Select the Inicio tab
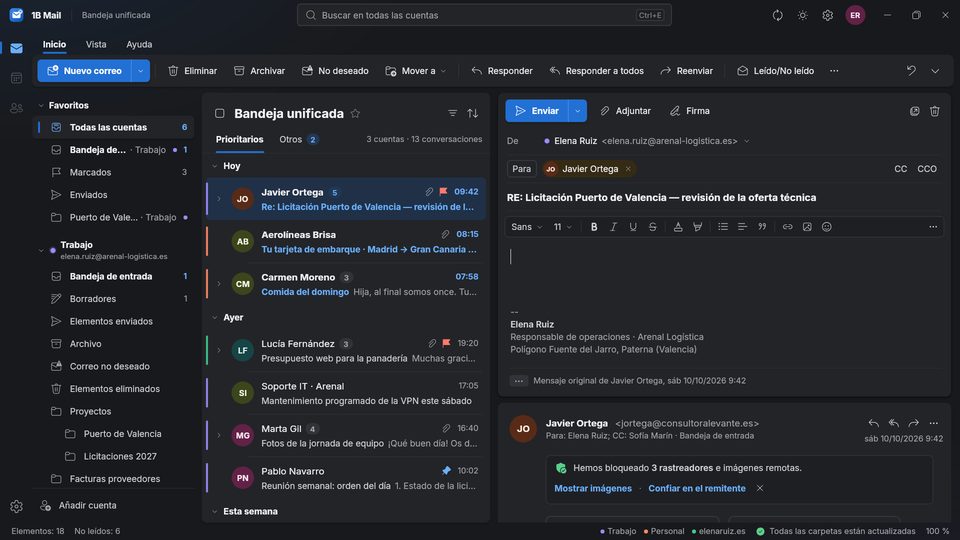 tap(54, 44)
